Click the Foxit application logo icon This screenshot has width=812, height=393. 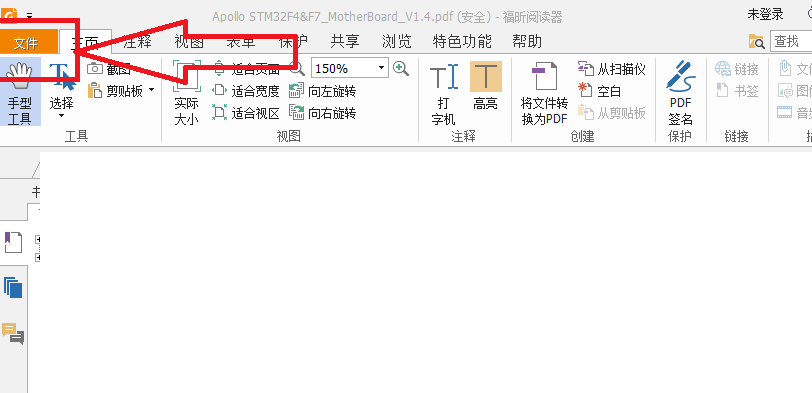[x=9, y=16]
